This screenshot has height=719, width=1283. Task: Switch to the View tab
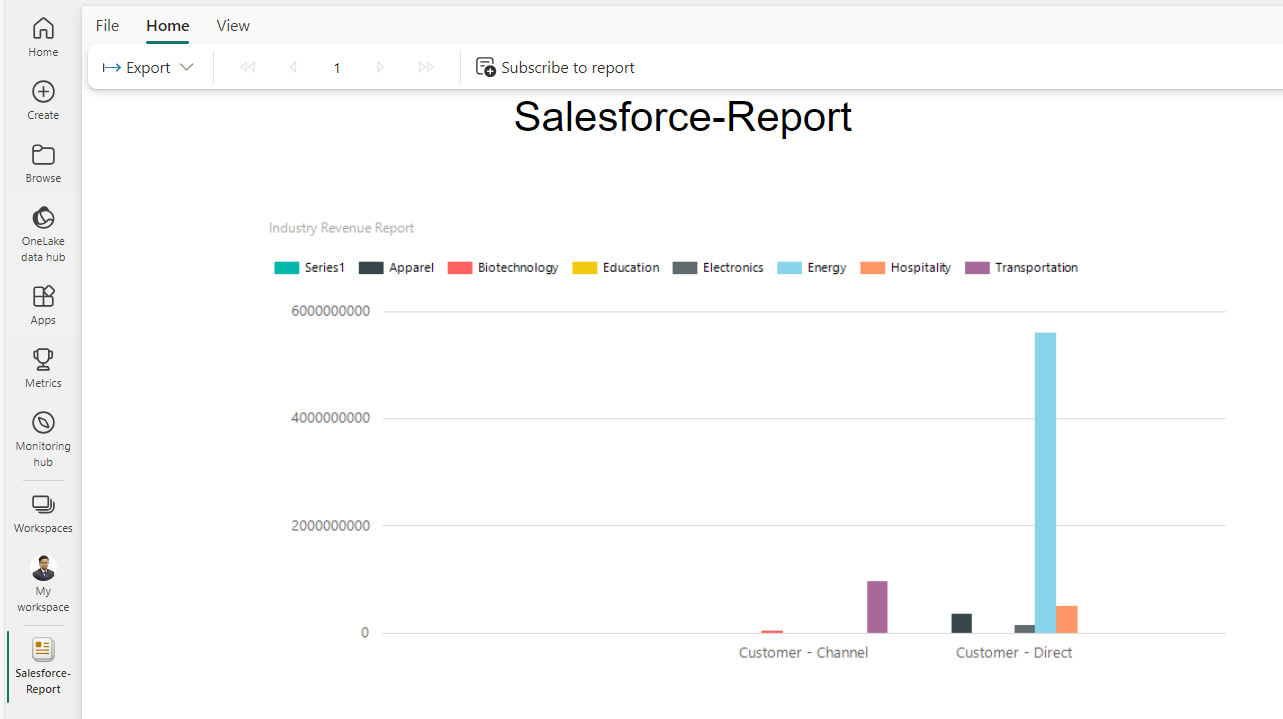(233, 26)
